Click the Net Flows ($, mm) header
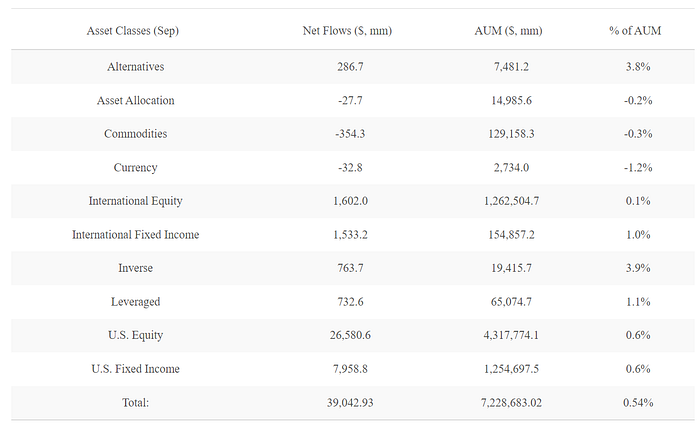Image resolution: width=700 pixels, height=426 pixels. (x=347, y=31)
